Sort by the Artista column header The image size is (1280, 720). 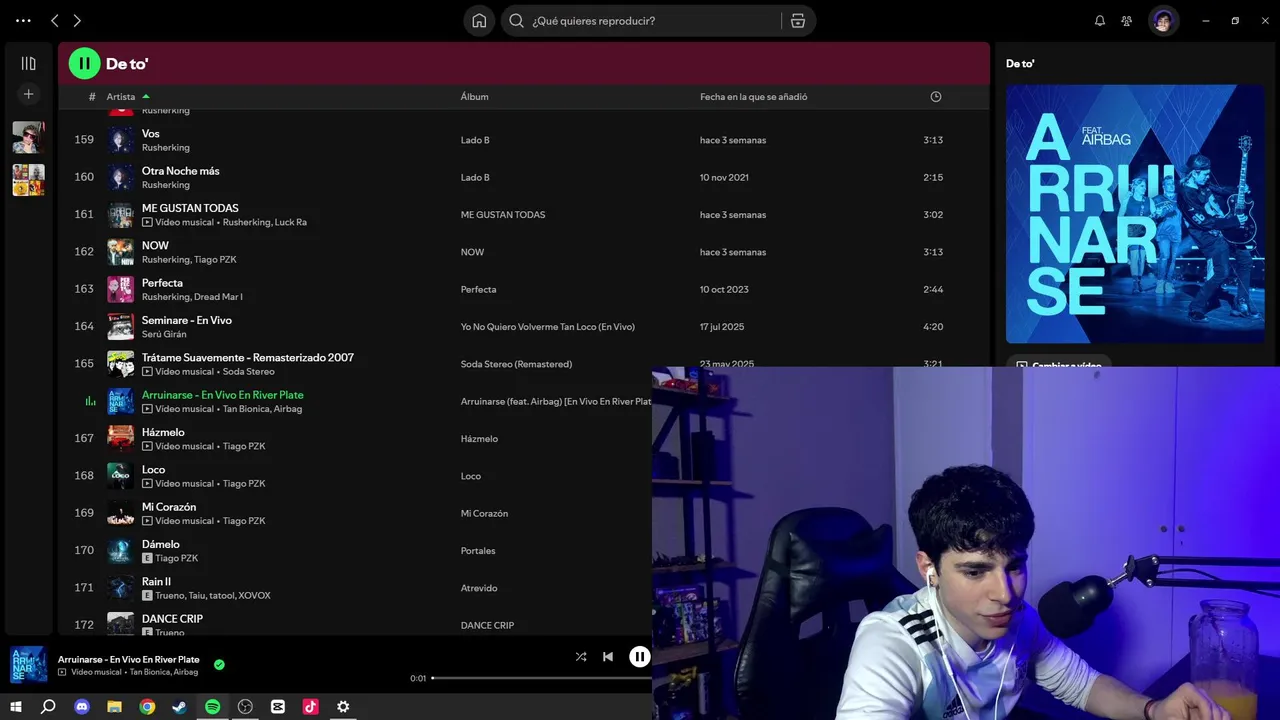point(121,97)
